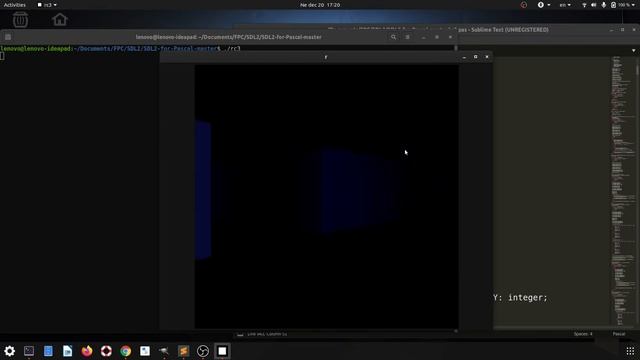640x360 pixels.
Task: Open the 'en' keyboard layout dropdown
Action: pos(565,5)
